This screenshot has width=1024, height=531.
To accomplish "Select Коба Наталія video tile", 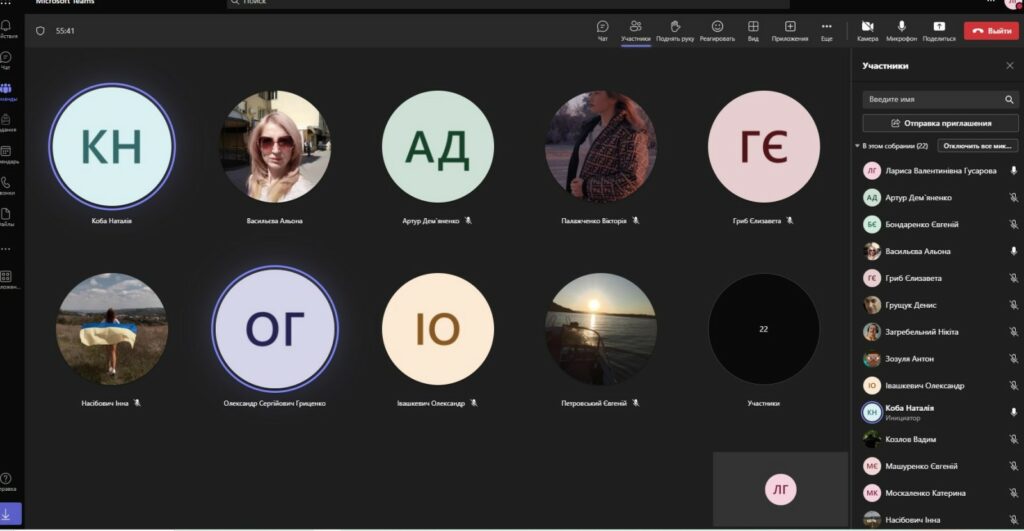I will click(x=112, y=146).
